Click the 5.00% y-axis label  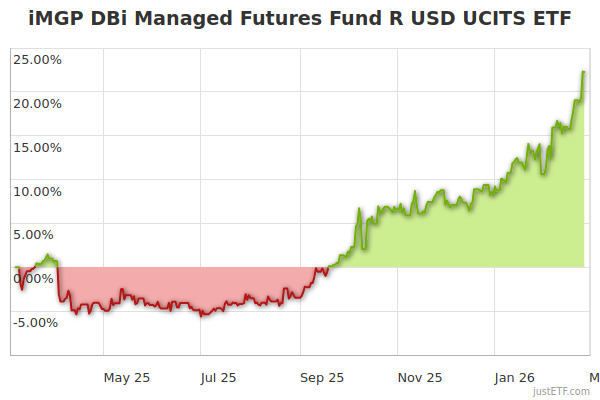40,235
